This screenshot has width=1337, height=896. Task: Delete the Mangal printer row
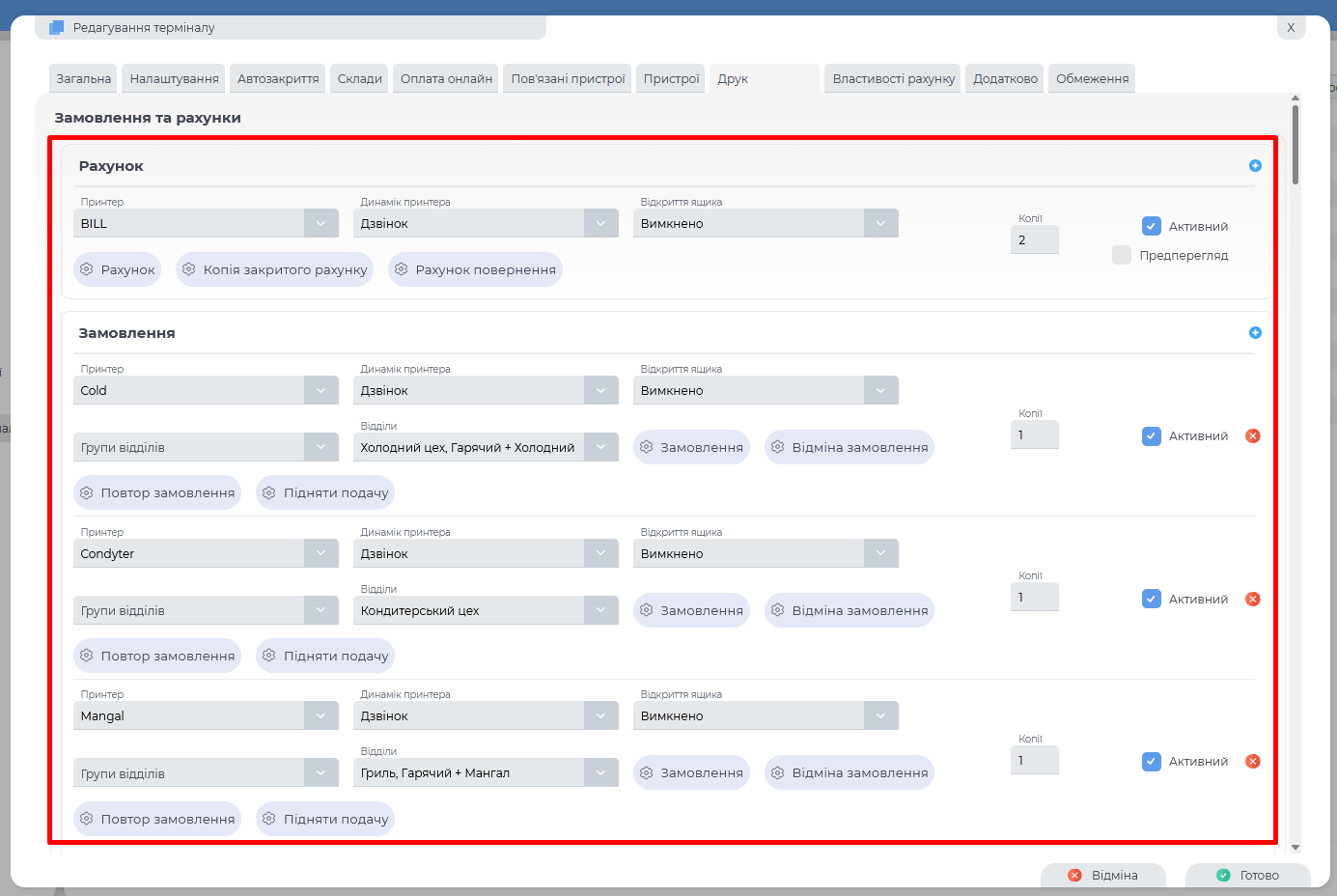tap(1253, 762)
